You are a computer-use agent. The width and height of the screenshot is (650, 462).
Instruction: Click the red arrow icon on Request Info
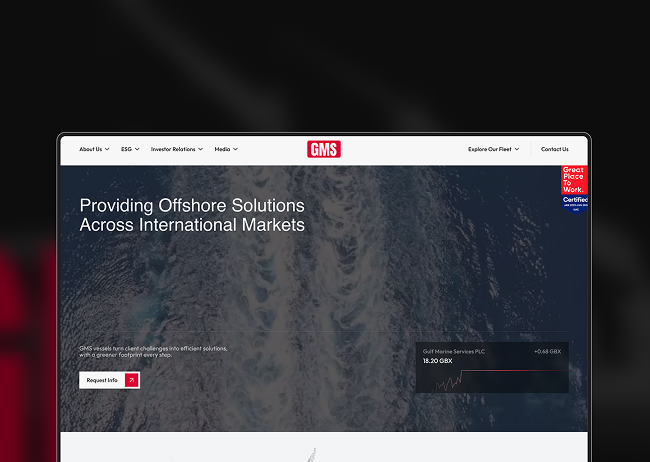[x=132, y=380]
